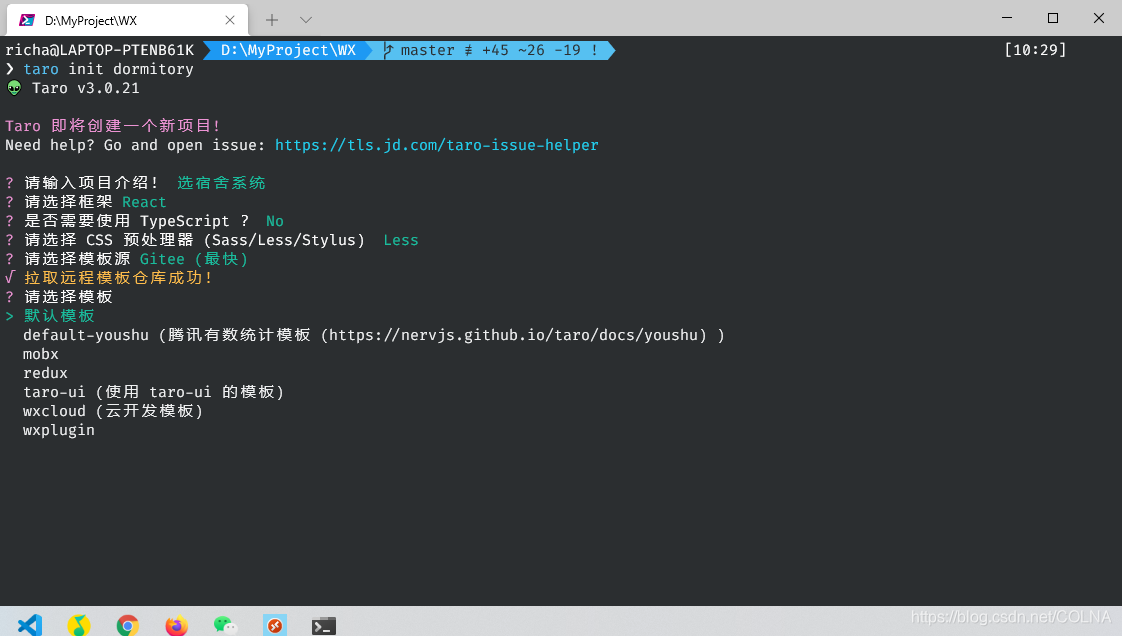1122x636 pixels.
Task: Close the D:\MyProject\WX tab
Action: click(x=230, y=20)
